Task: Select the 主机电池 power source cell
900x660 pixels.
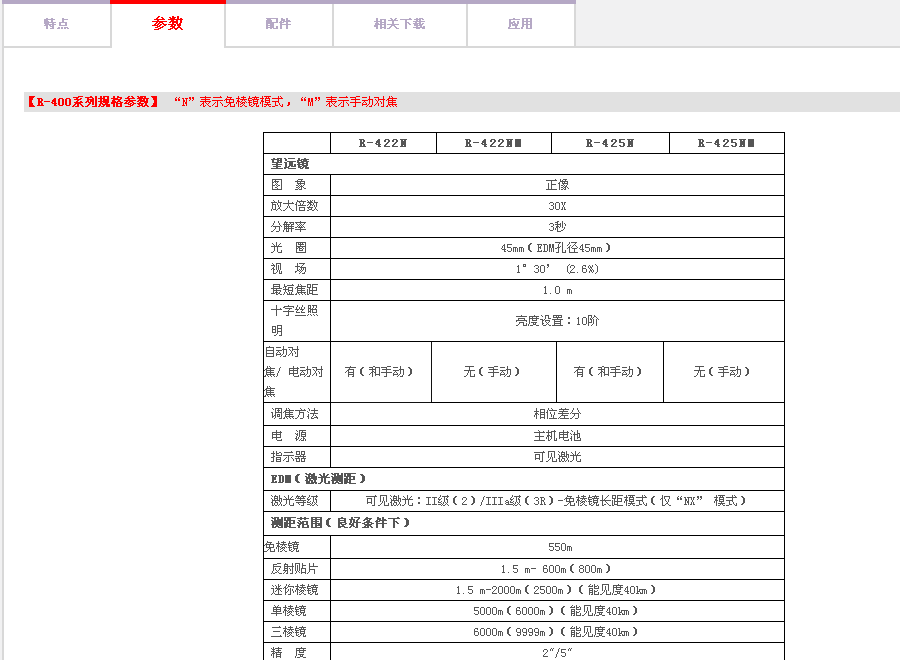Action: coord(557,436)
